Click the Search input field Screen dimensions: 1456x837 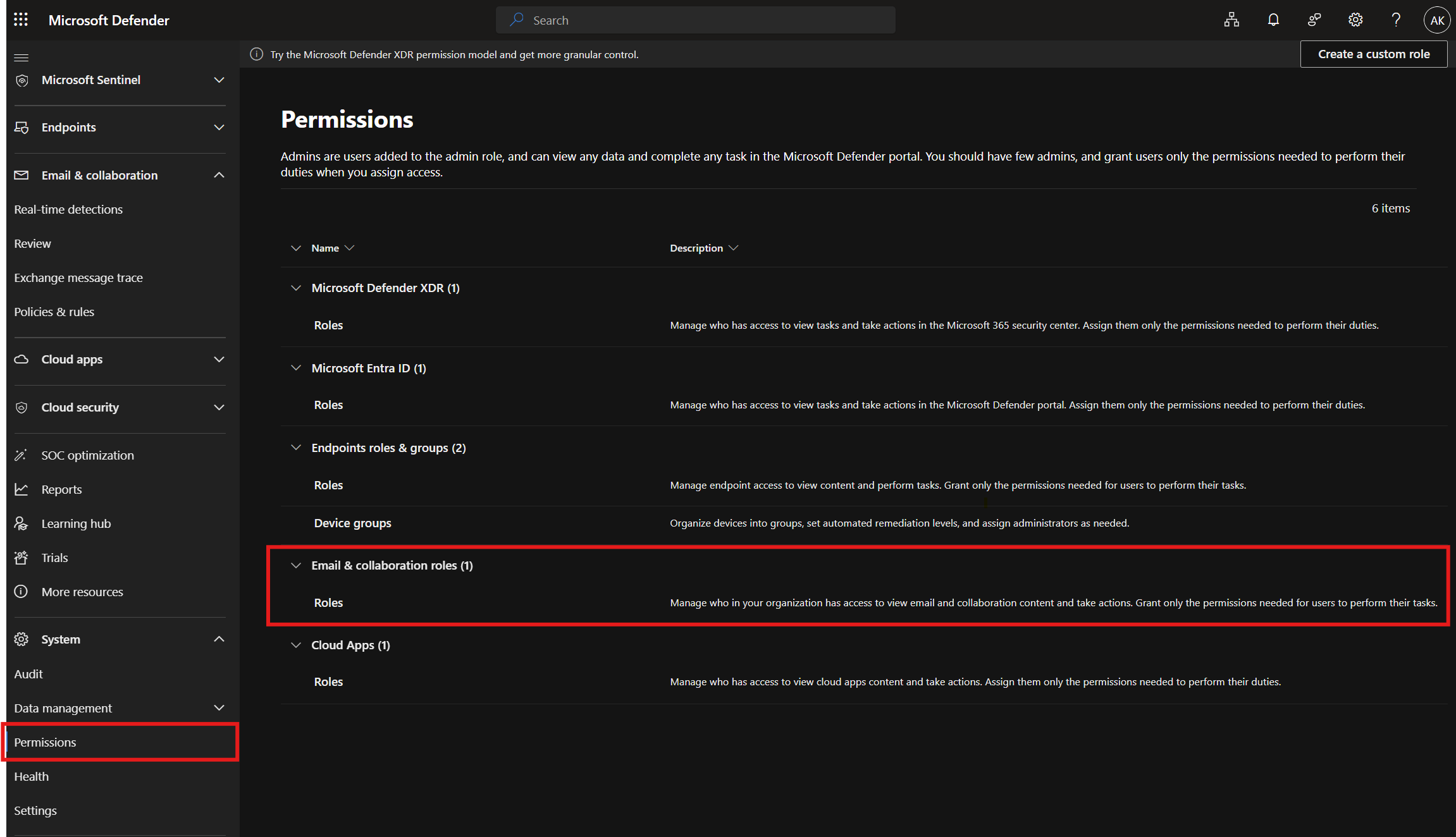point(696,20)
